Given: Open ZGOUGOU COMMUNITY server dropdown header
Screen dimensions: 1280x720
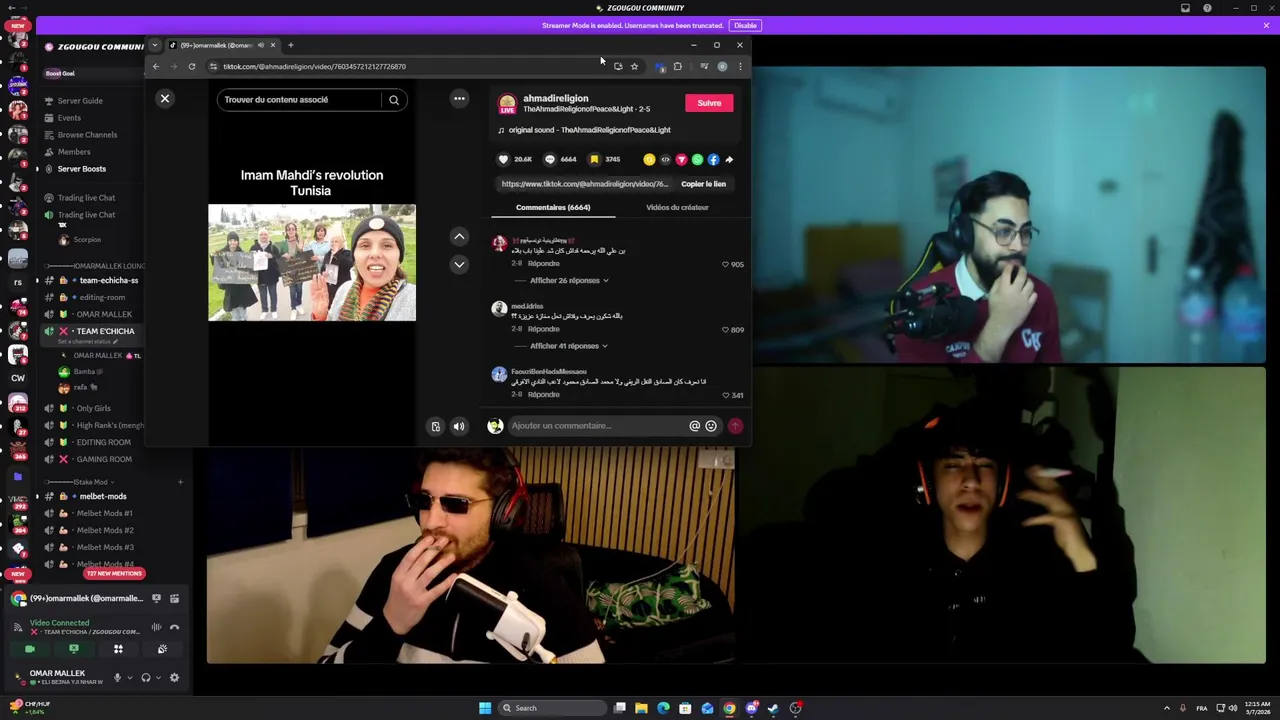Looking at the screenshot, I should pos(98,46).
